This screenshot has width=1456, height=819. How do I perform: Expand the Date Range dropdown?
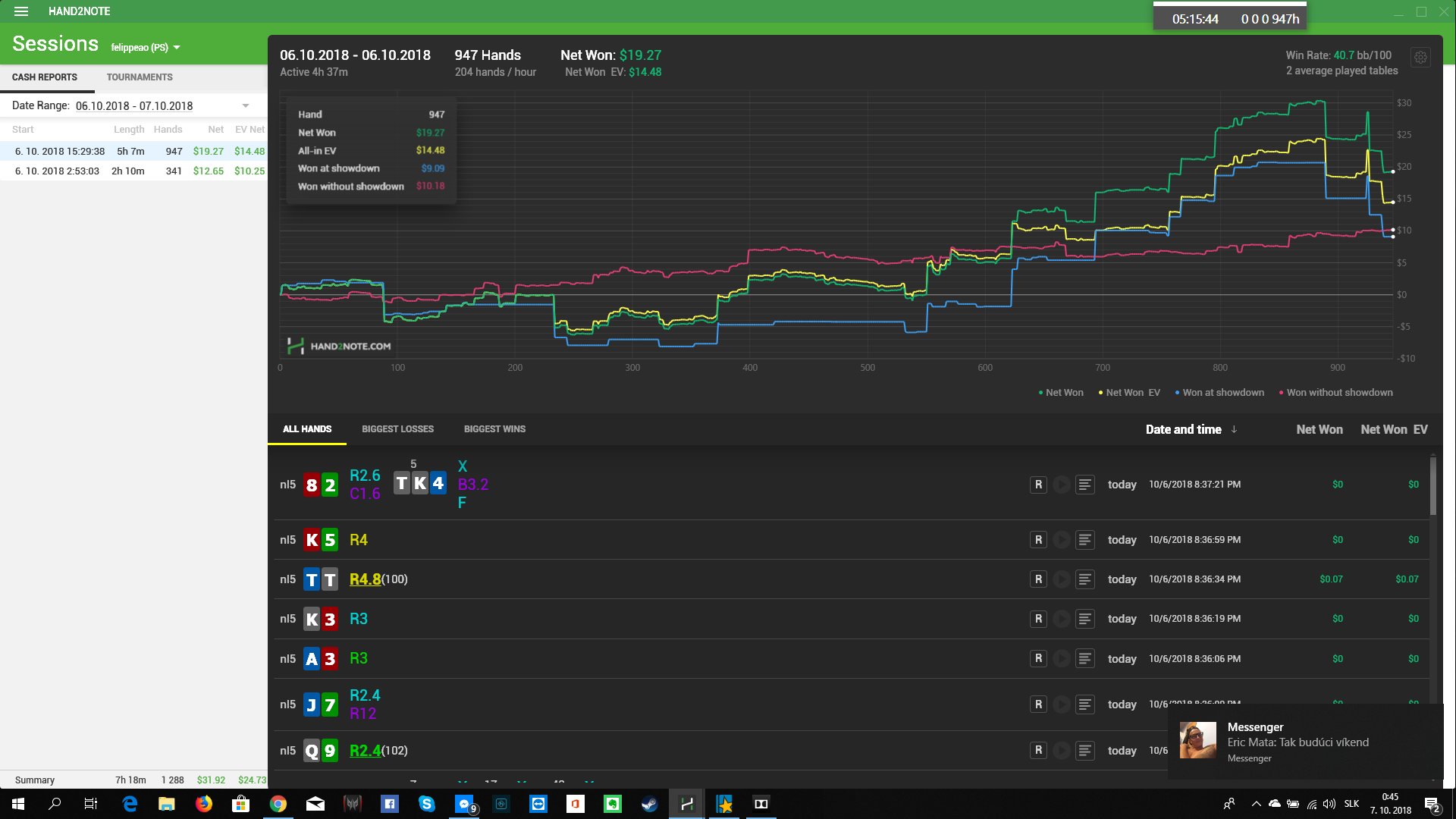tap(246, 106)
